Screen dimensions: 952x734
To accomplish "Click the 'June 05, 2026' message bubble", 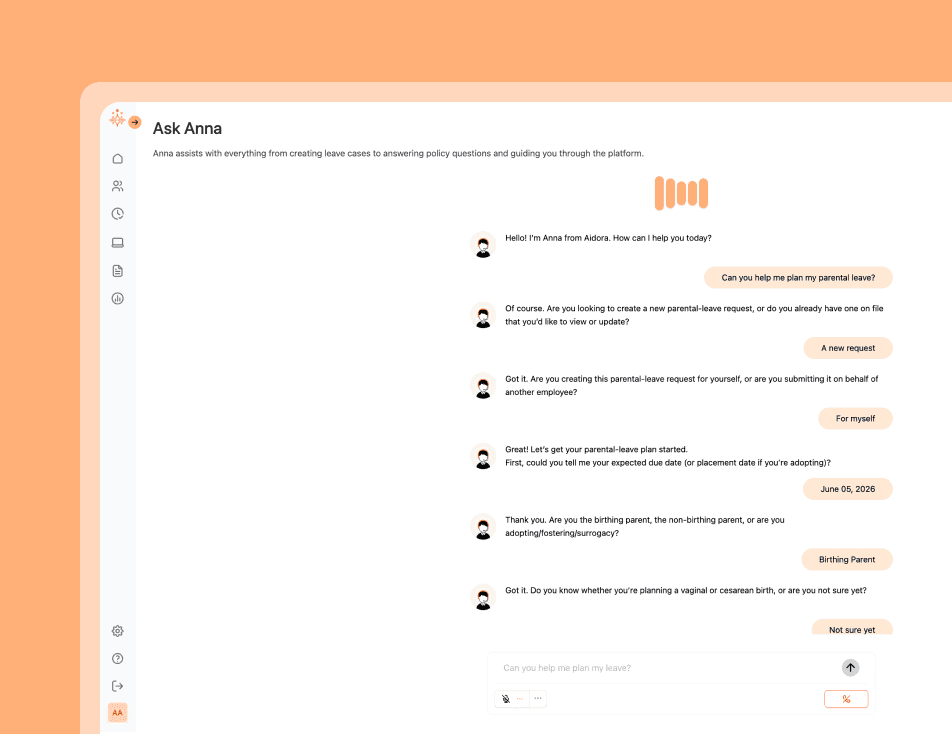I will click(x=848, y=489).
